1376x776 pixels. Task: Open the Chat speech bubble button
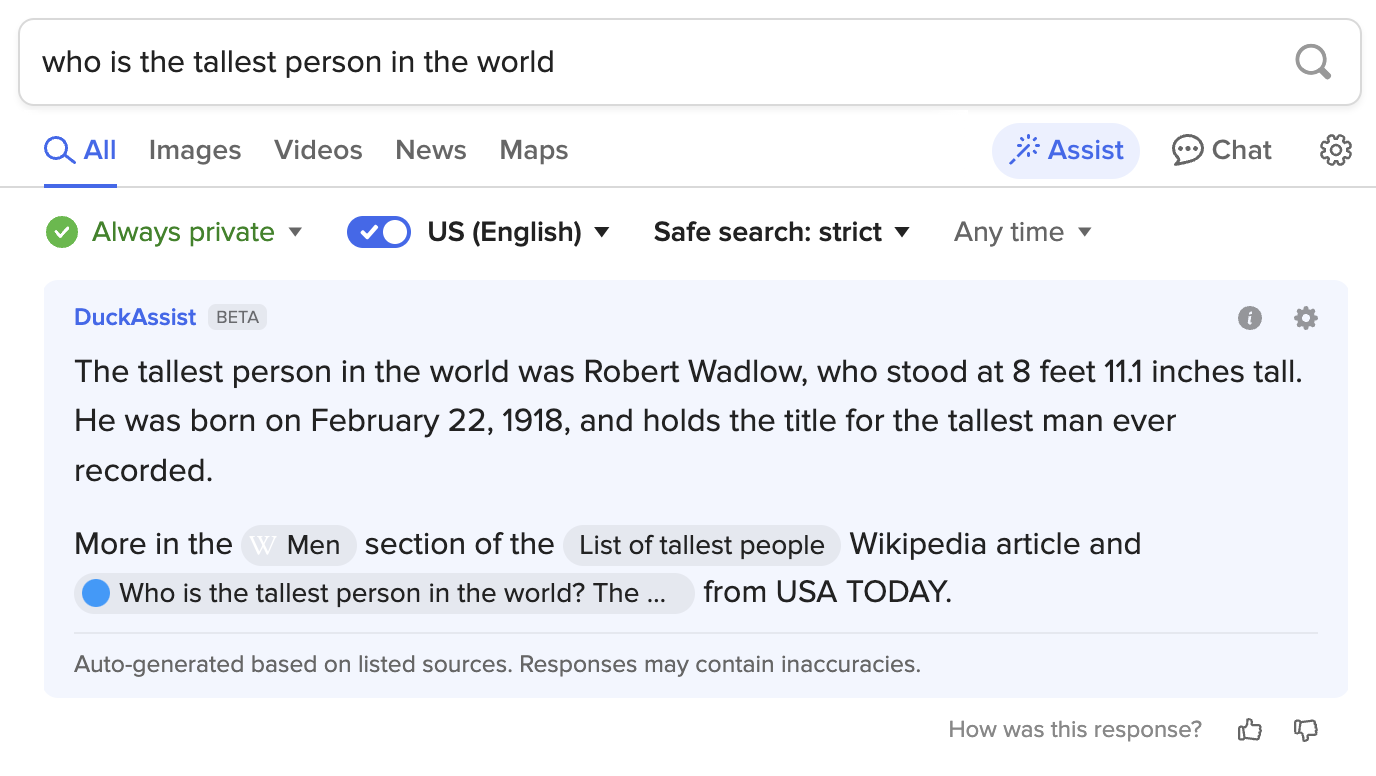[x=1221, y=150]
